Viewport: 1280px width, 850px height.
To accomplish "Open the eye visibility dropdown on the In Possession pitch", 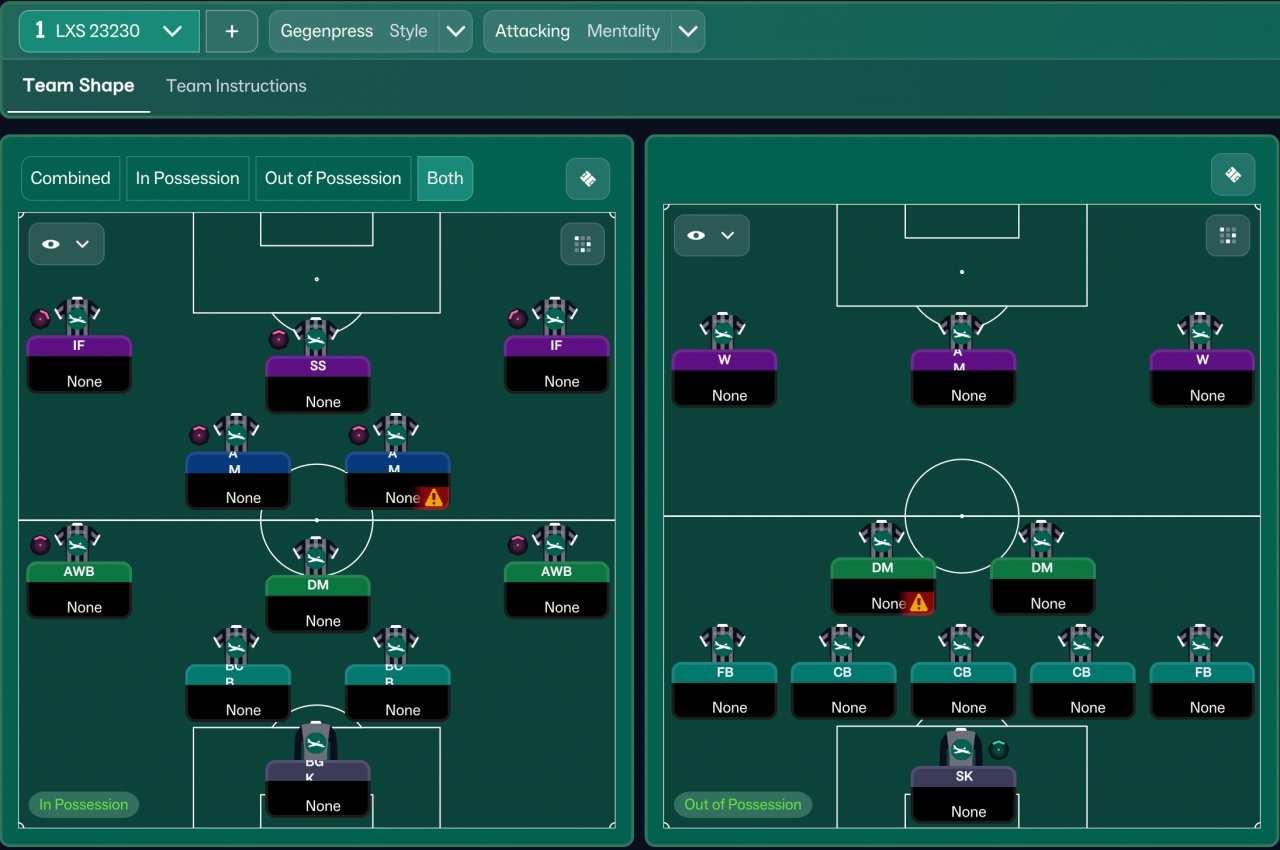I will 66,244.
